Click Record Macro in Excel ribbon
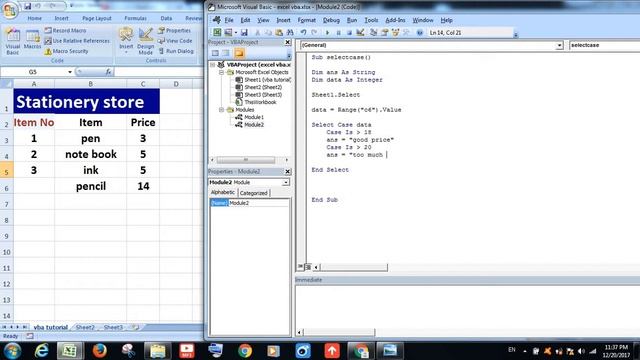Image resolution: width=640 pixels, height=360 pixels. pyautogui.click(x=65, y=31)
